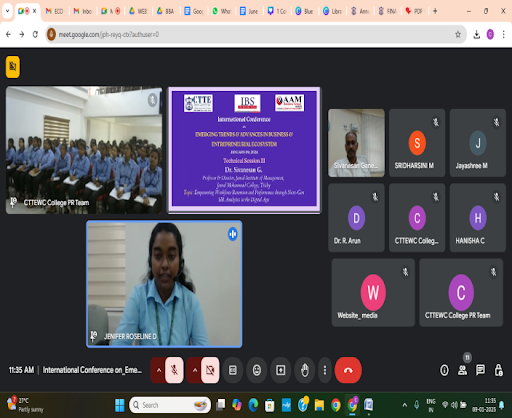This screenshot has height=418, width=512.
Task: Turn on captions button
Action: [233, 370]
